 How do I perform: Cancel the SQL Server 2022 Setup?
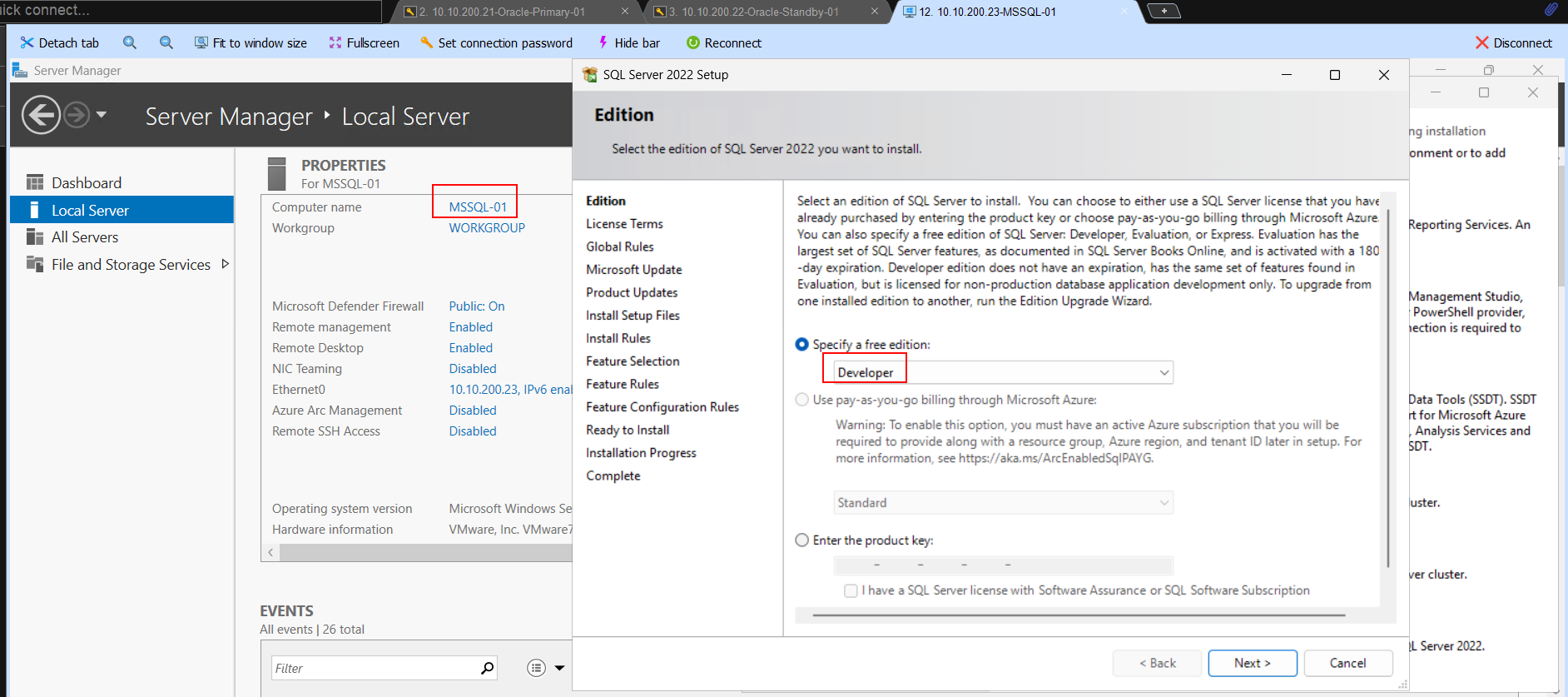click(1348, 663)
